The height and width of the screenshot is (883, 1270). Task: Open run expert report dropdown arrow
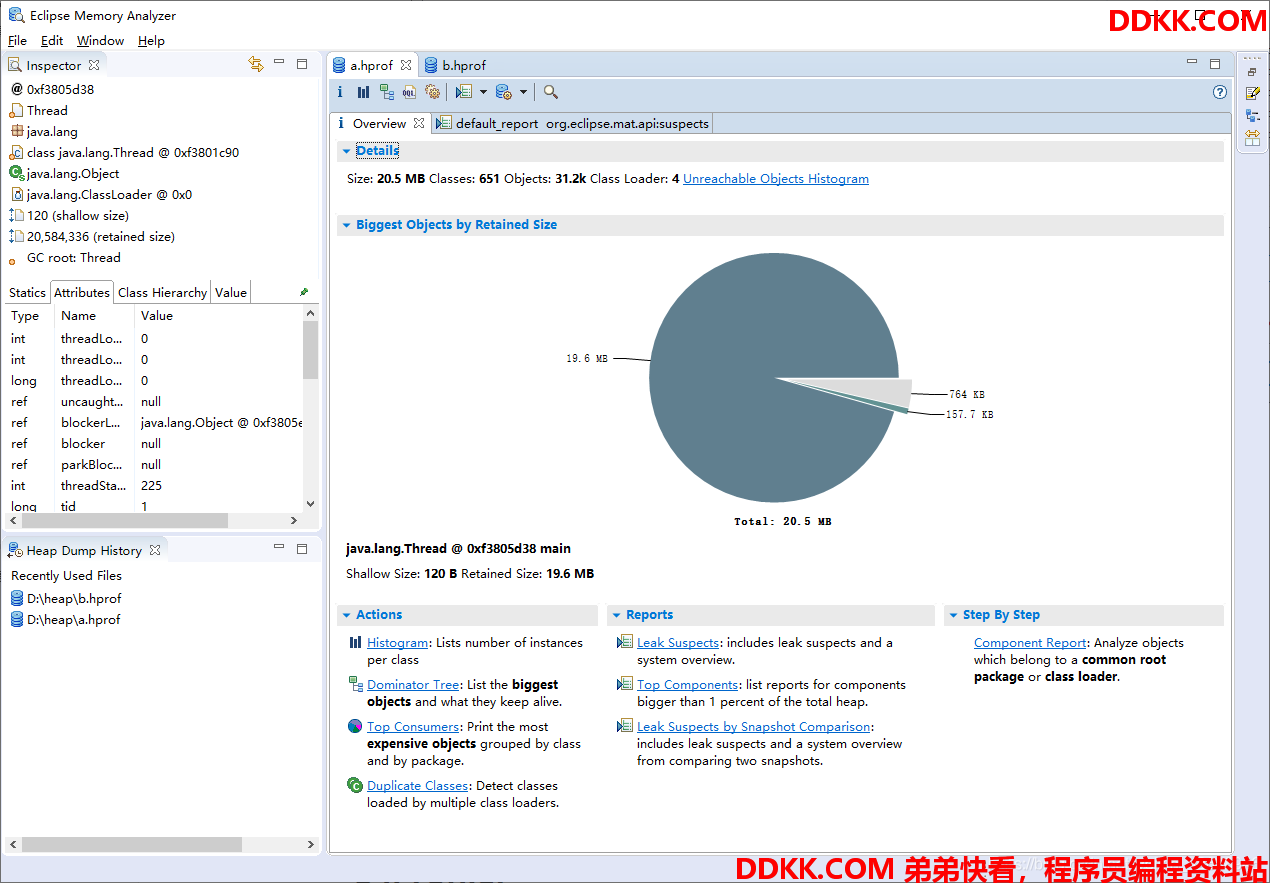click(x=483, y=92)
